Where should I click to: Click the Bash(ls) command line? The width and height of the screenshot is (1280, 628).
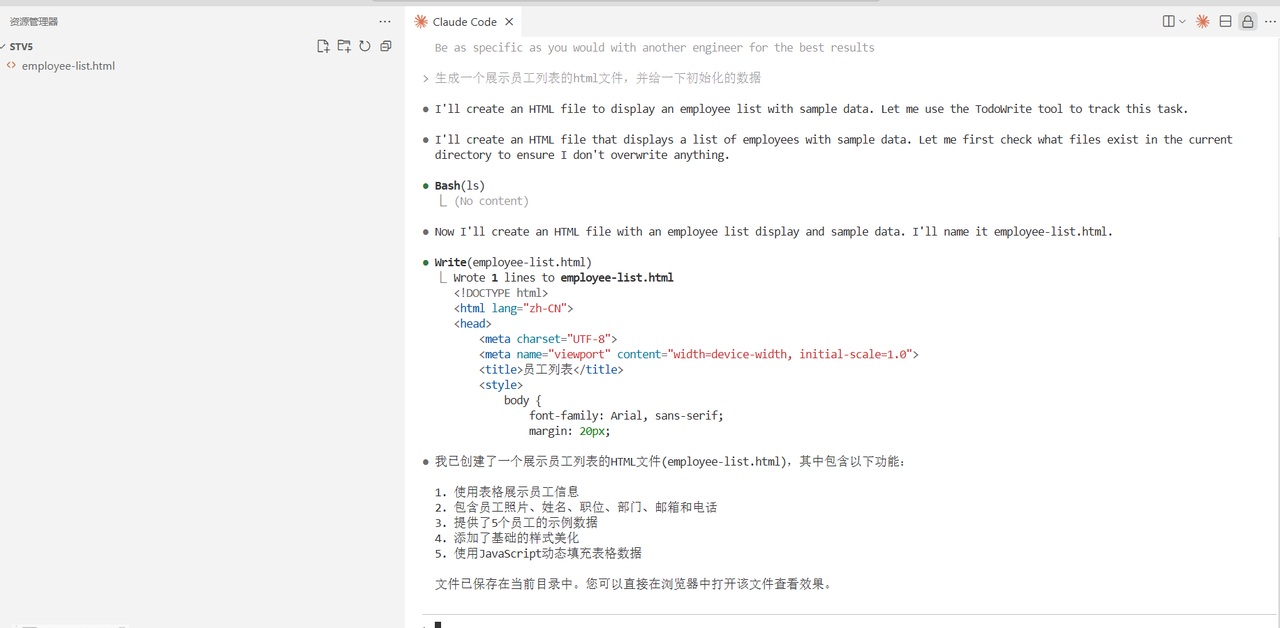(459, 186)
